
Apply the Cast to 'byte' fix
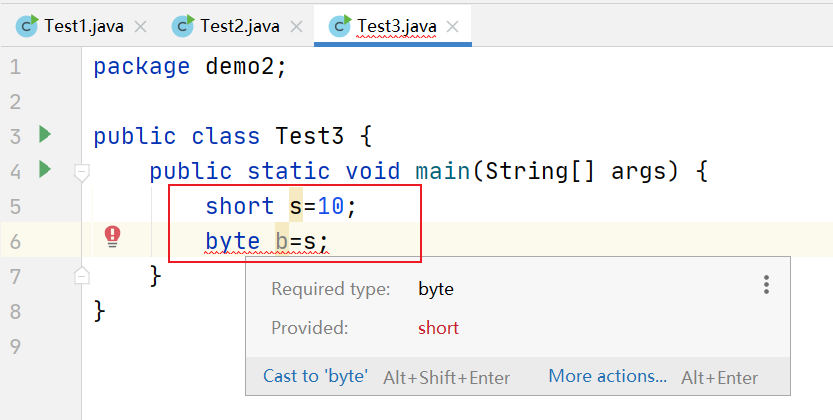[315, 376]
